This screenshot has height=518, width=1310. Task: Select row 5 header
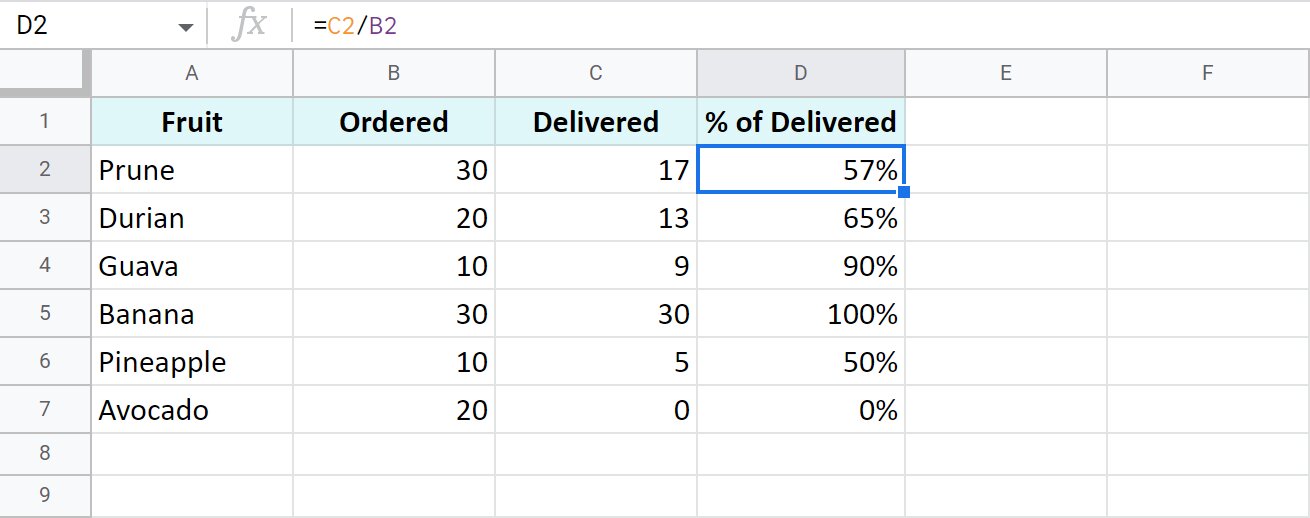click(45, 314)
